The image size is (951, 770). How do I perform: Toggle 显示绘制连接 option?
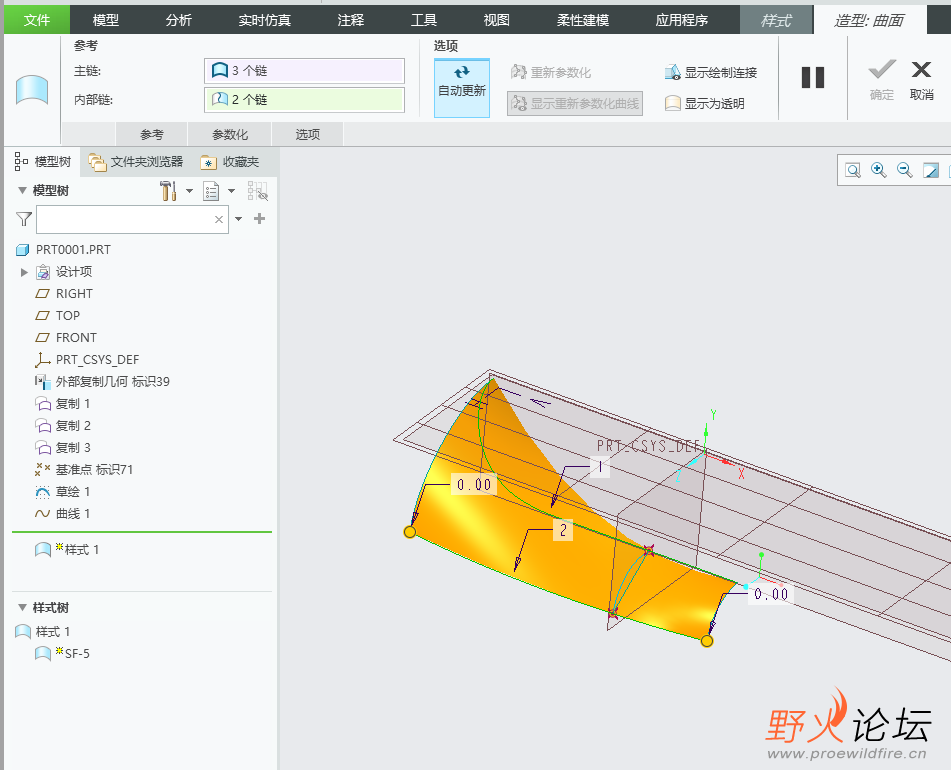711,73
